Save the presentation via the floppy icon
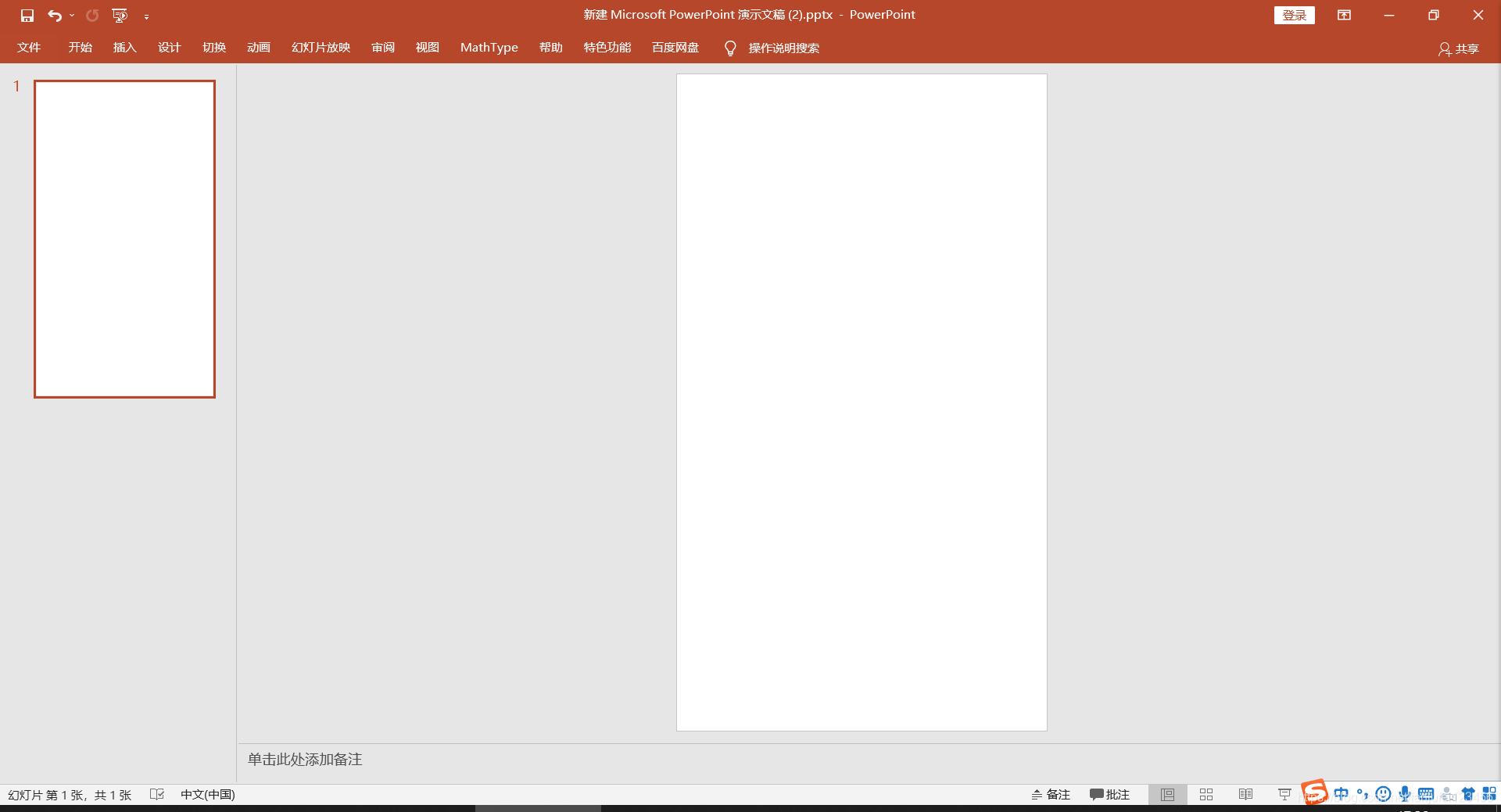The height and width of the screenshot is (812, 1501). click(27, 16)
